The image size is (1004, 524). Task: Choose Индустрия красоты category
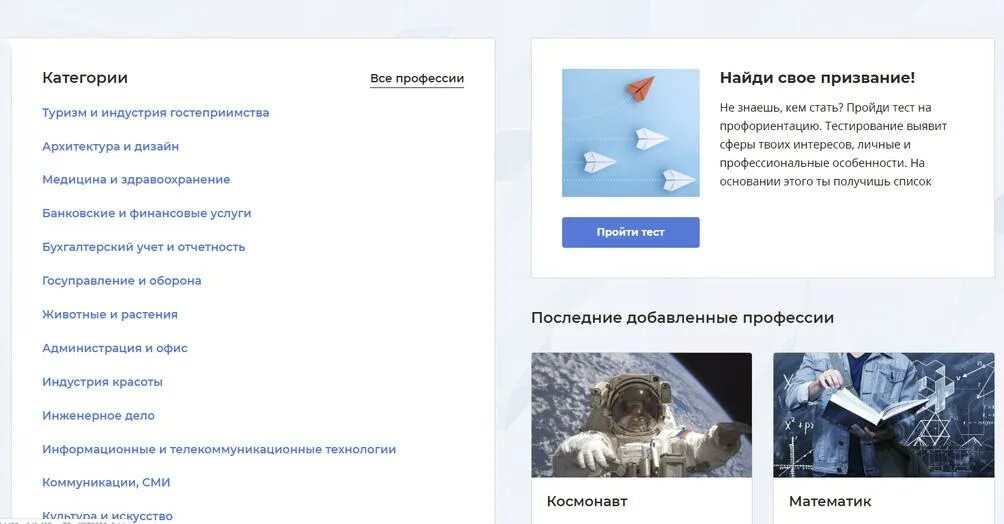tap(102, 382)
